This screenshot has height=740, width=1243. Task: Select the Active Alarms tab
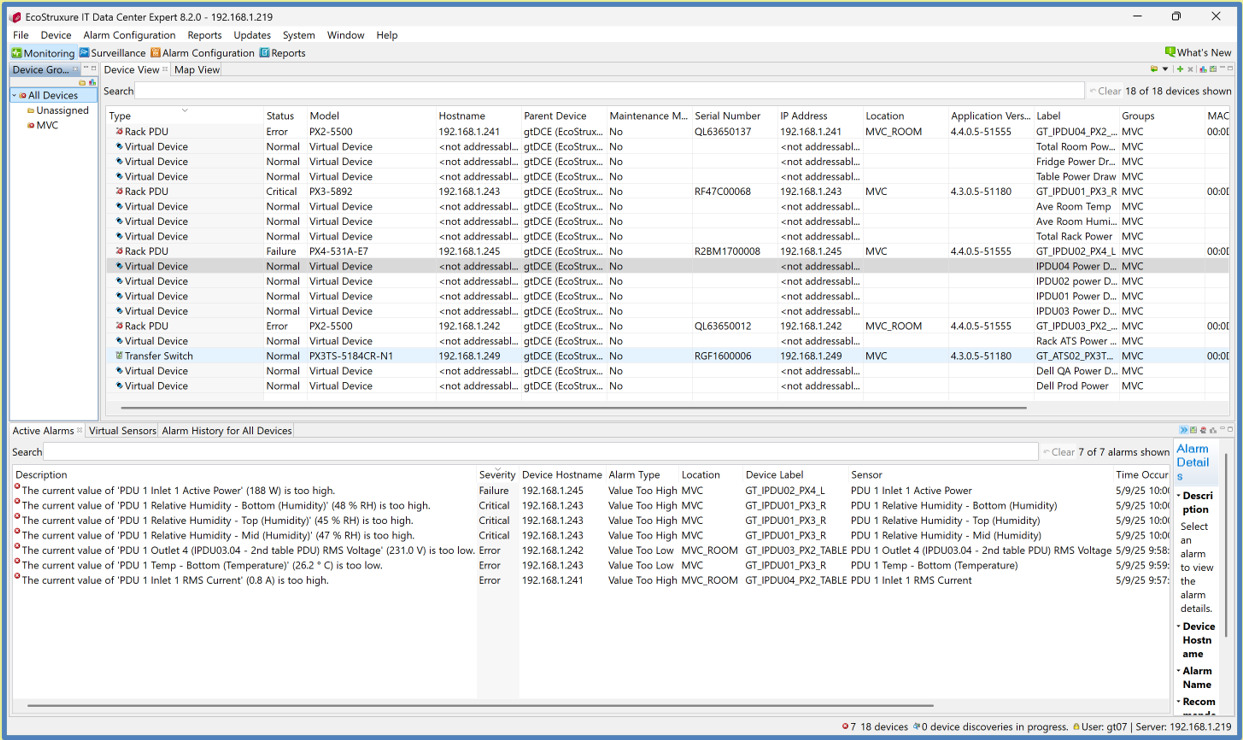pos(43,431)
